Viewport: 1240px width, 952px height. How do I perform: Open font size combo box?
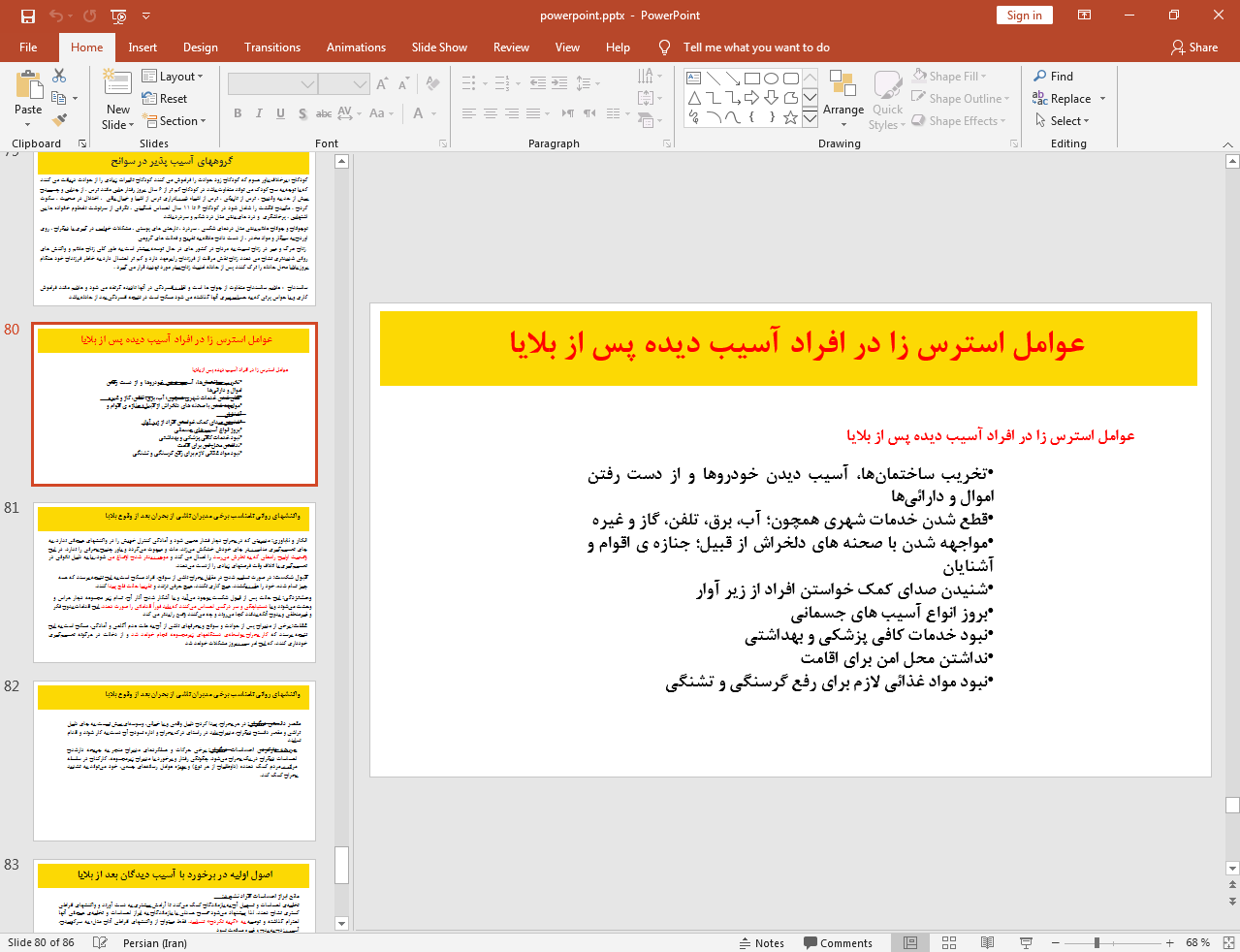tap(343, 84)
